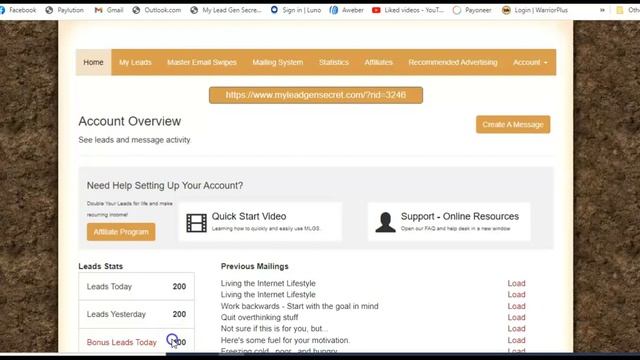The height and width of the screenshot is (360, 640).
Task: Show more bookmarks with chevron
Action: [602, 10]
